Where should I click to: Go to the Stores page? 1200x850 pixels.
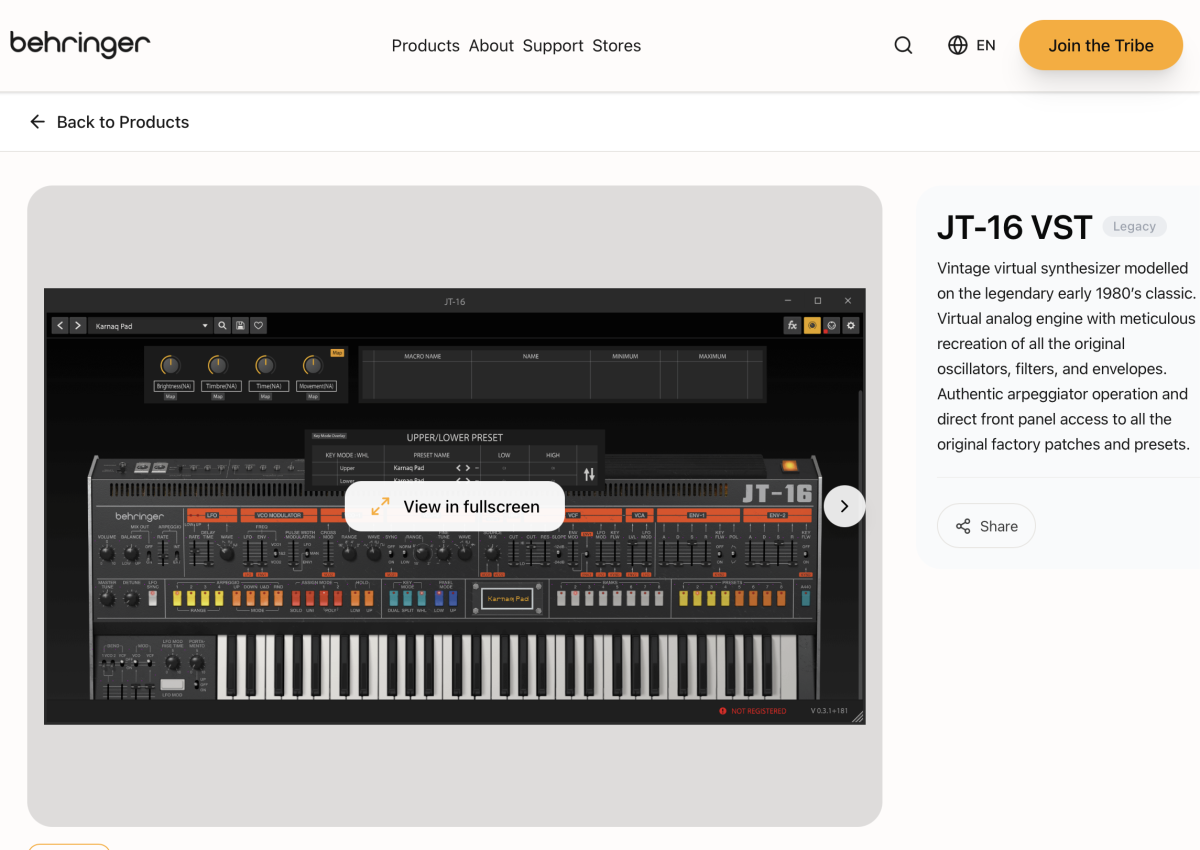[x=616, y=46]
